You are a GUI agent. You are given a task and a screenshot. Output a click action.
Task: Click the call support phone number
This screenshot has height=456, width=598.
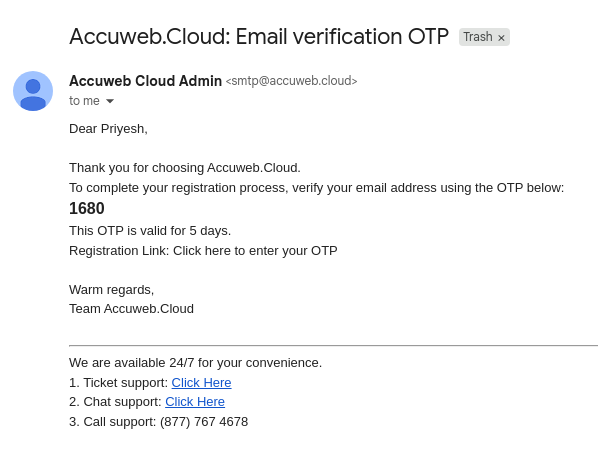pyautogui.click(x=204, y=422)
